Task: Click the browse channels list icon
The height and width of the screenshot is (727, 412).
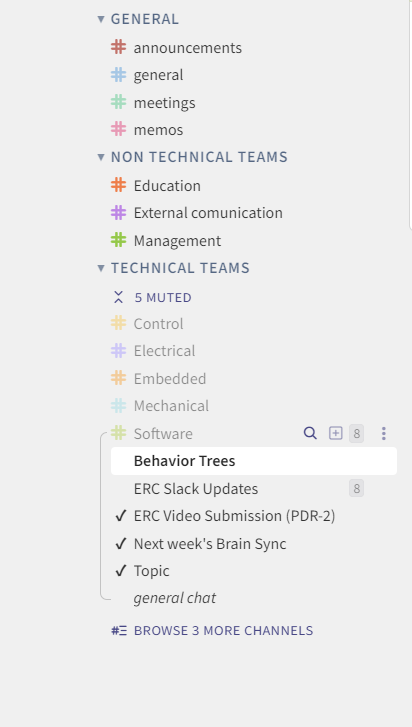Action: (x=119, y=631)
